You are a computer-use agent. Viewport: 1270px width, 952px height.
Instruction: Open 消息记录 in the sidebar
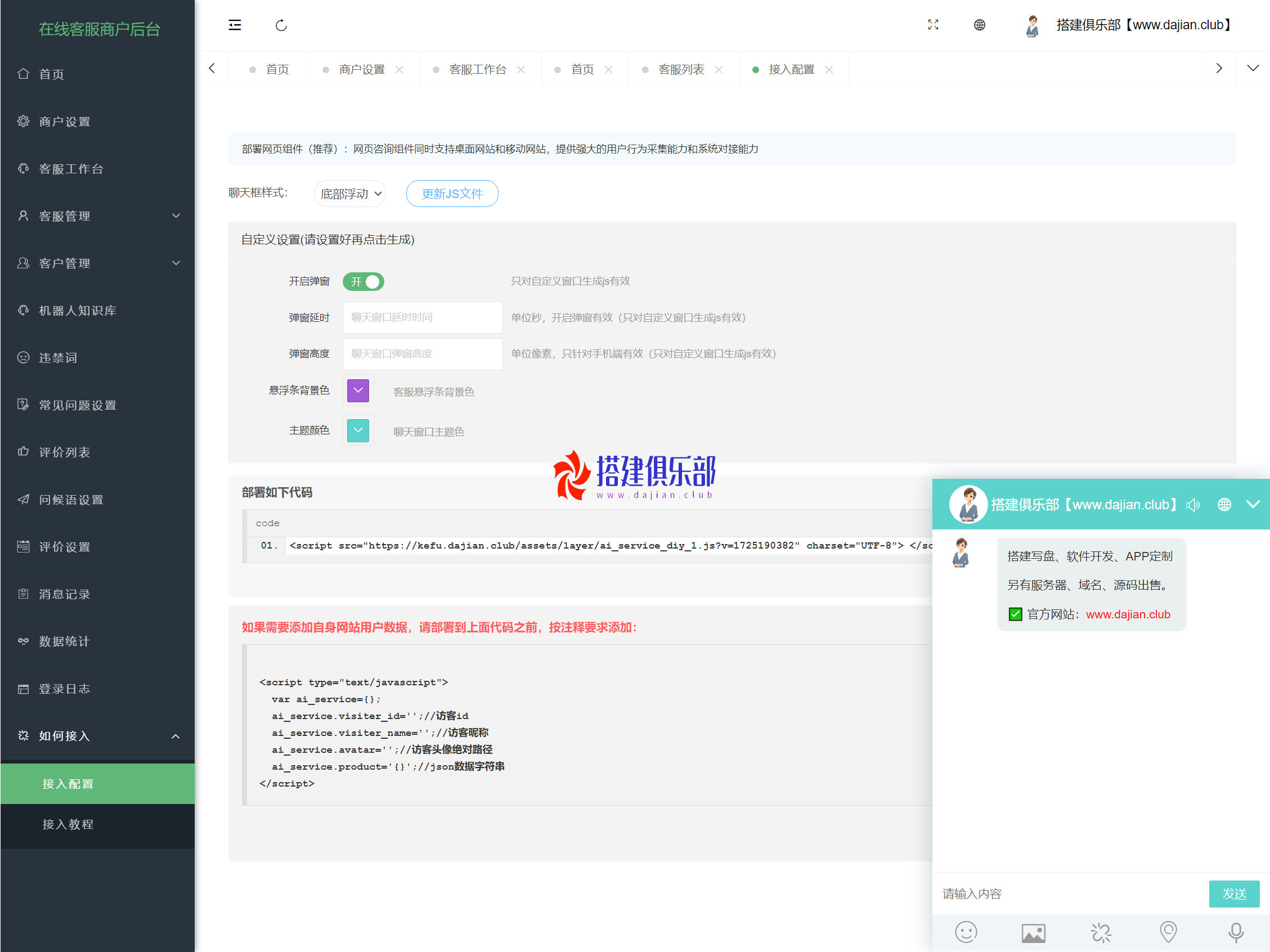point(97,594)
